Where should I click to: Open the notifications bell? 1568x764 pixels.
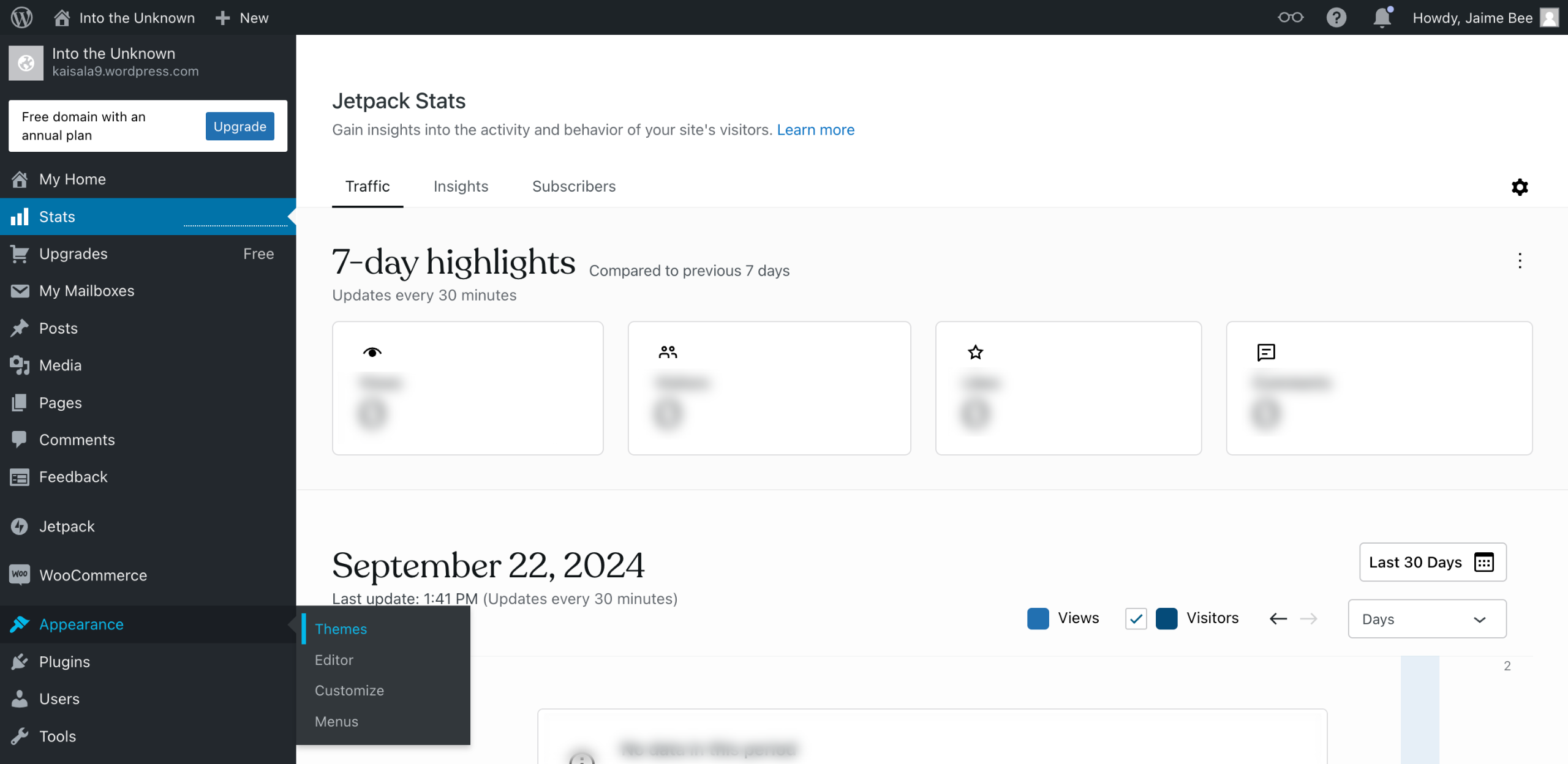(1382, 17)
